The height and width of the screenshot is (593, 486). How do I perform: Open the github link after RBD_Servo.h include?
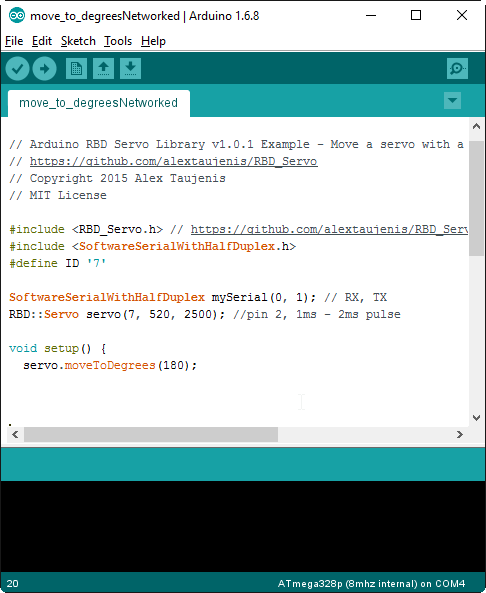point(329,230)
